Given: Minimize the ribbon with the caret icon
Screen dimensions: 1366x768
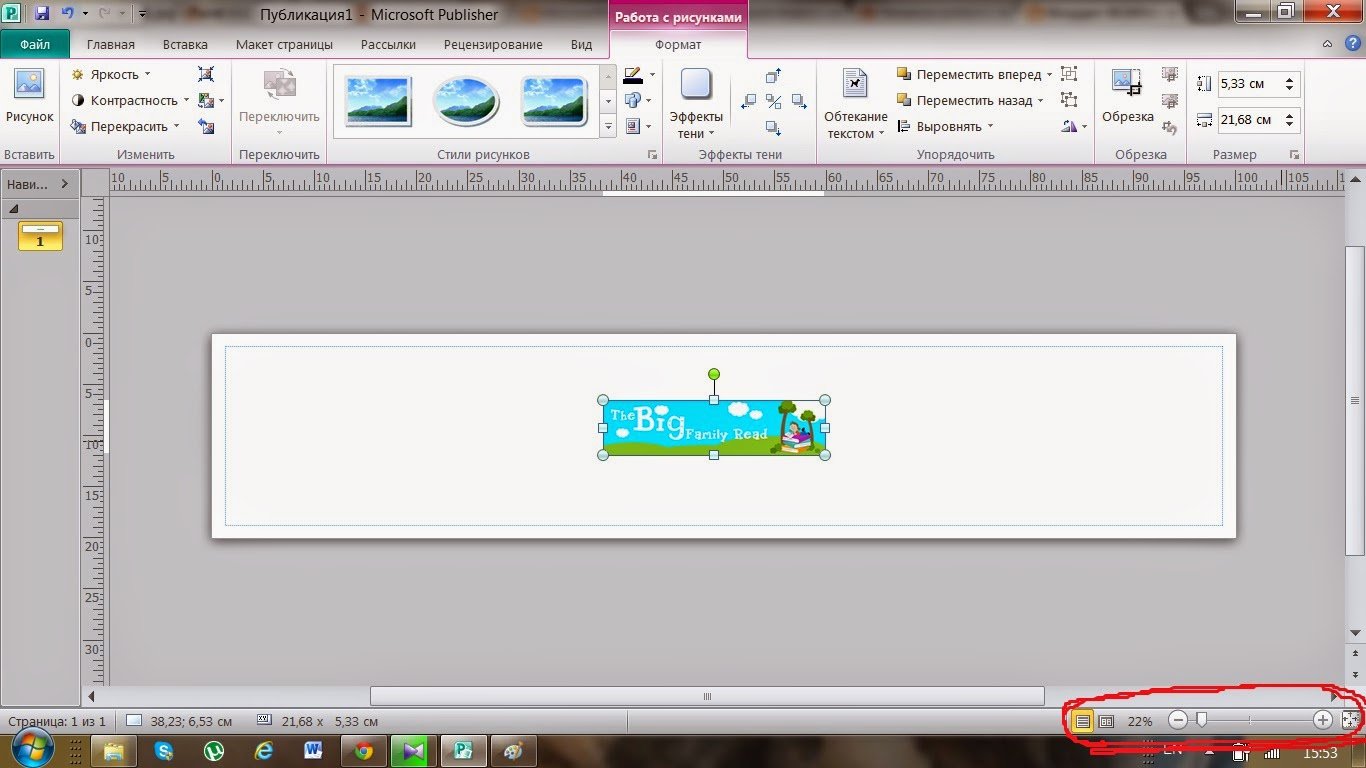Looking at the screenshot, I should [1327, 44].
